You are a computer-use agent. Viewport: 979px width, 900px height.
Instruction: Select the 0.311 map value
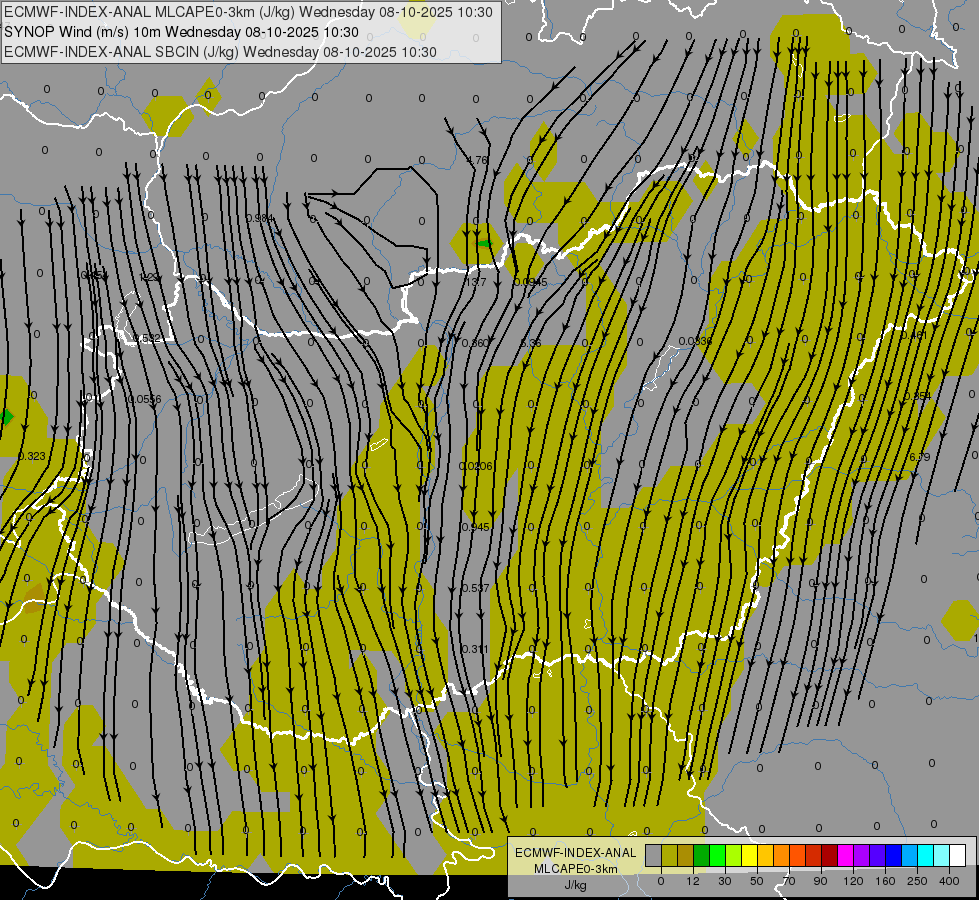pyautogui.click(x=475, y=649)
